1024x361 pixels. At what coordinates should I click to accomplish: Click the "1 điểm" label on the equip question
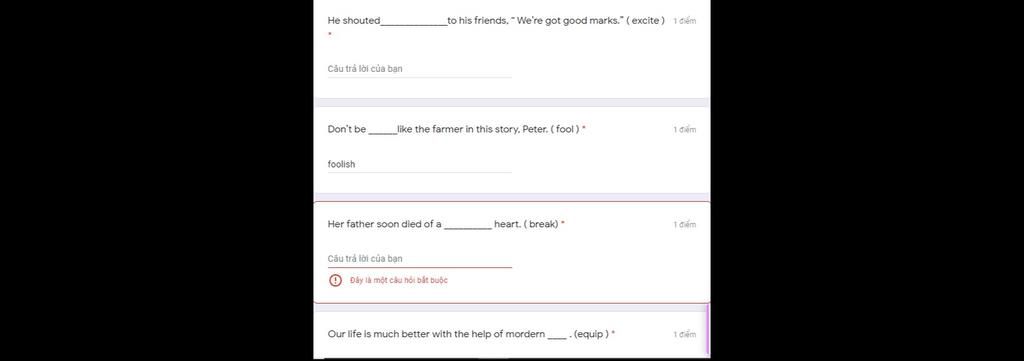pos(684,334)
